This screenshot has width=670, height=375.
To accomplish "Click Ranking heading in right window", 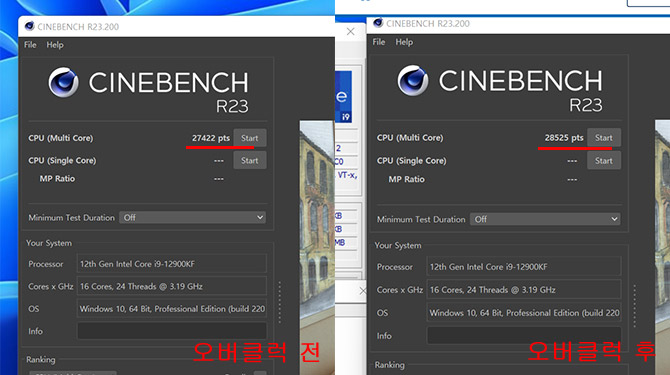I will point(389,365).
